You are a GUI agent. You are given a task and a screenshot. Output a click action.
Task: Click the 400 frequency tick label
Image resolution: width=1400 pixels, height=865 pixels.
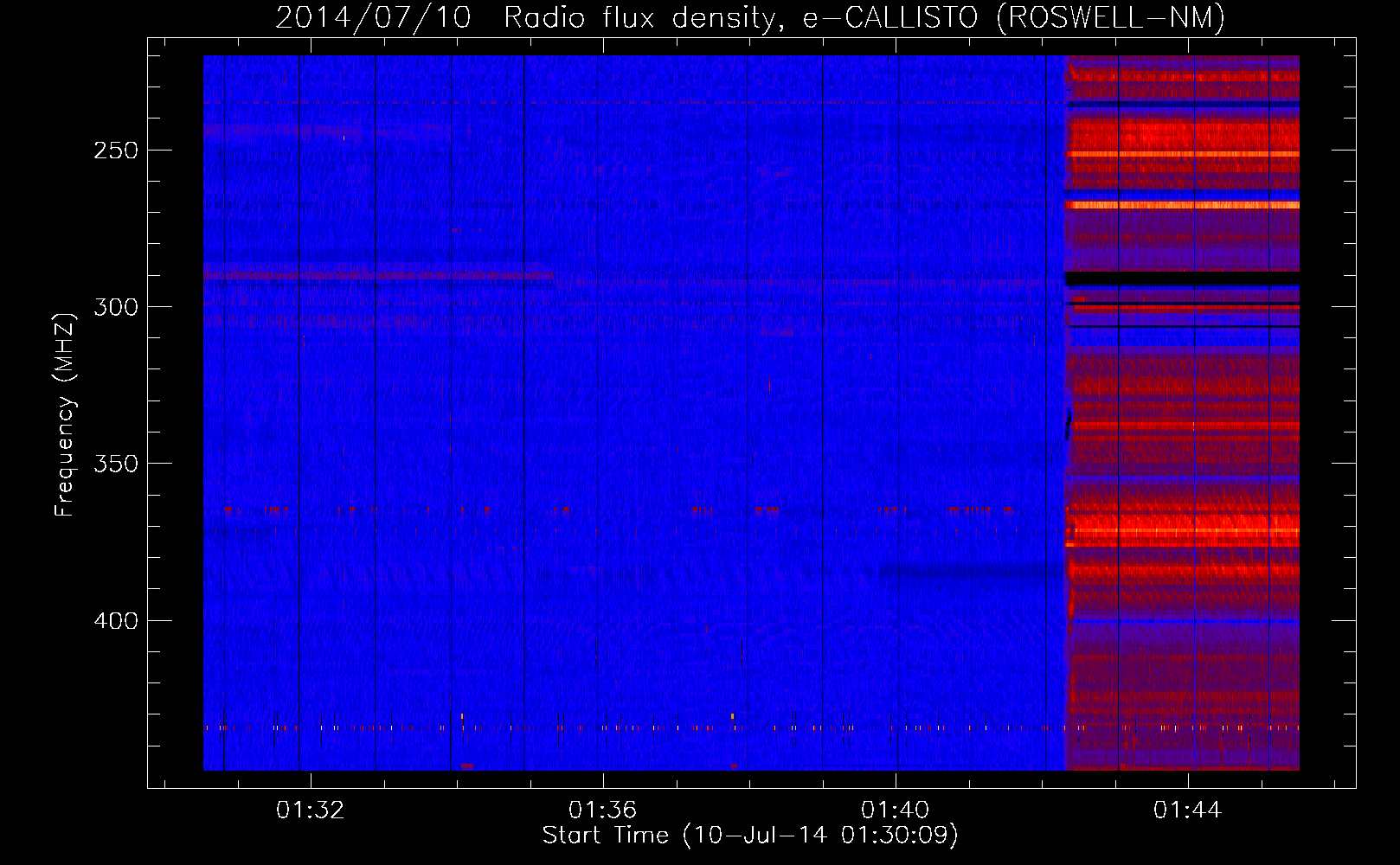point(116,621)
